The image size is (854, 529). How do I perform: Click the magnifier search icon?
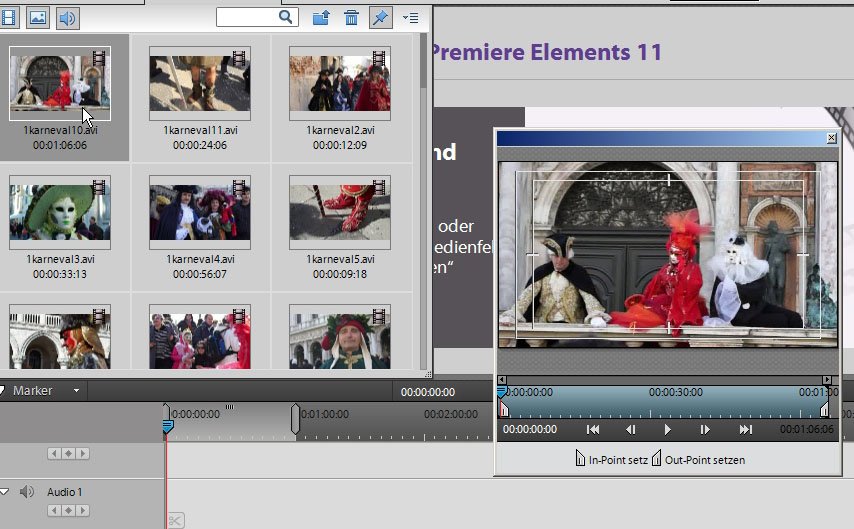click(285, 17)
